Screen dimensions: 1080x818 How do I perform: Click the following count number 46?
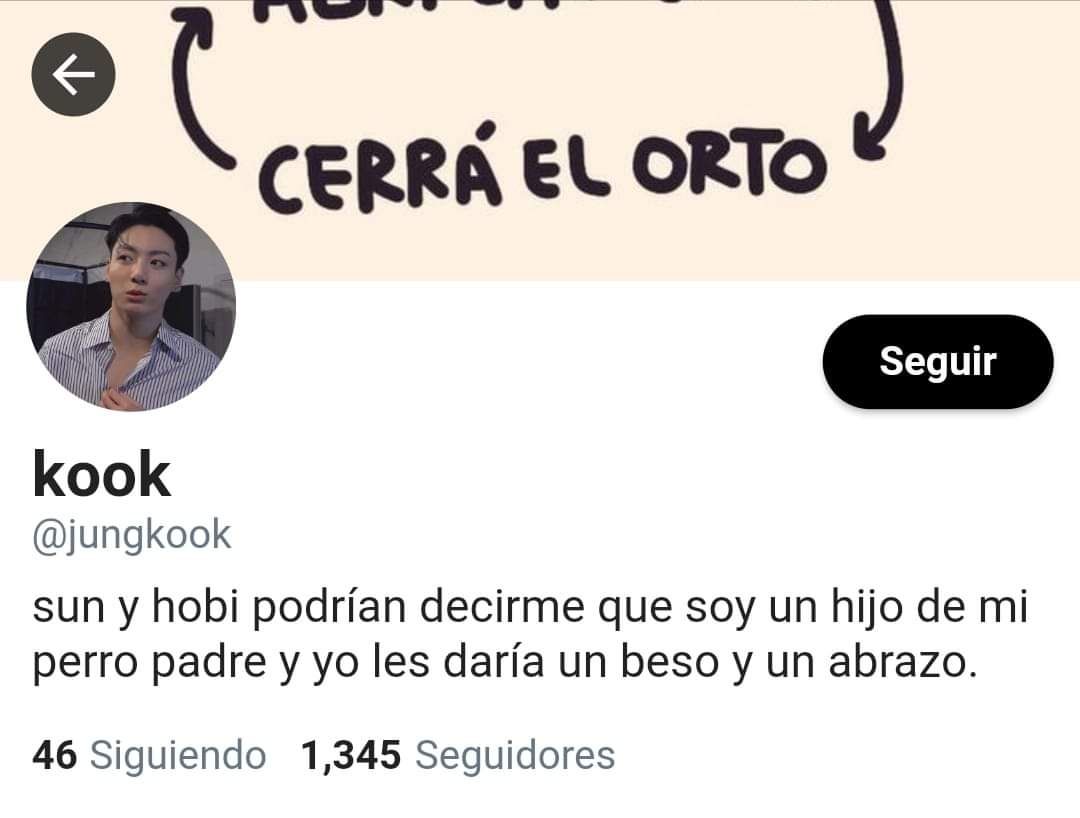click(54, 755)
